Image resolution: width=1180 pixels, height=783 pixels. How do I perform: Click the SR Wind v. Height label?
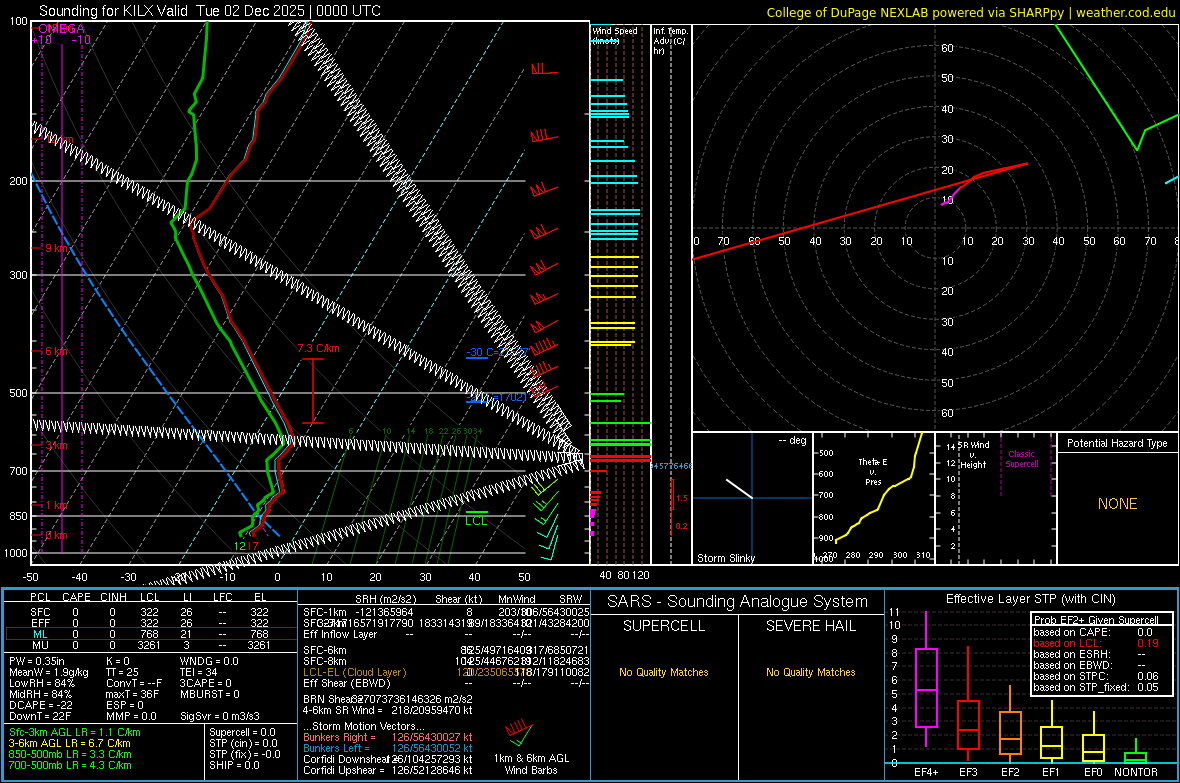974,455
